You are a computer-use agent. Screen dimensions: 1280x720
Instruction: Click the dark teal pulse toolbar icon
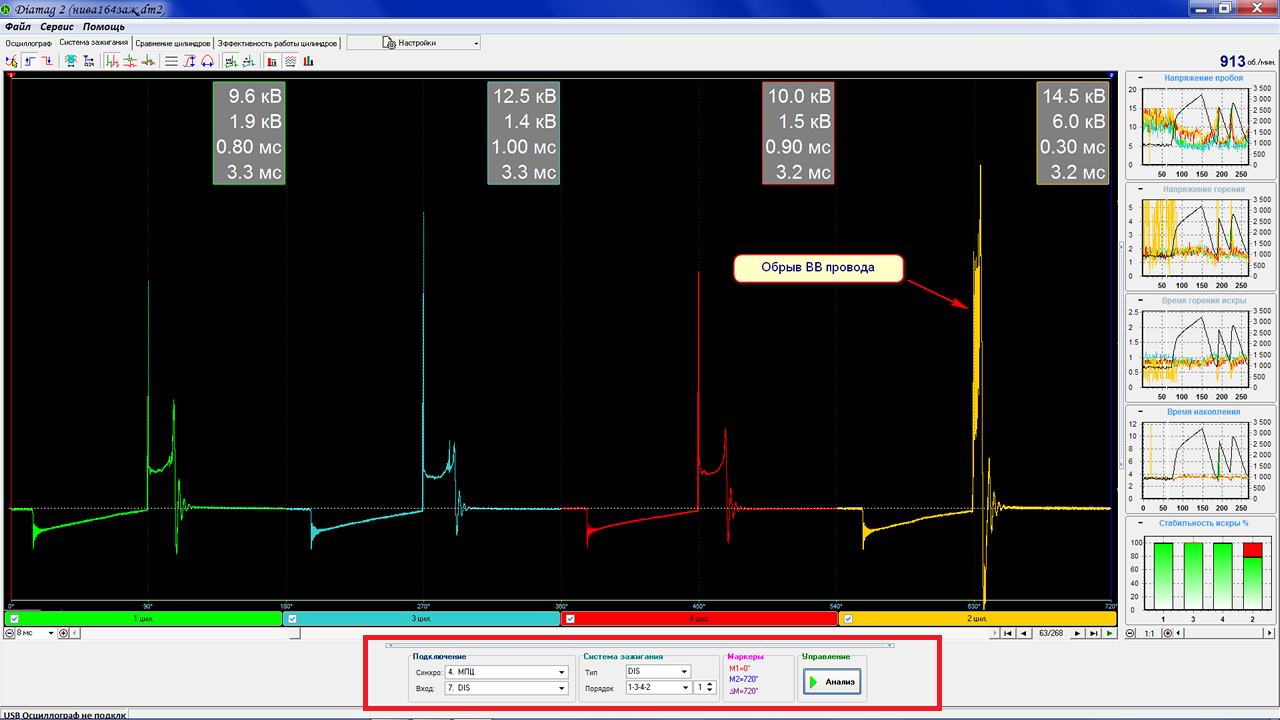tap(248, 61)
